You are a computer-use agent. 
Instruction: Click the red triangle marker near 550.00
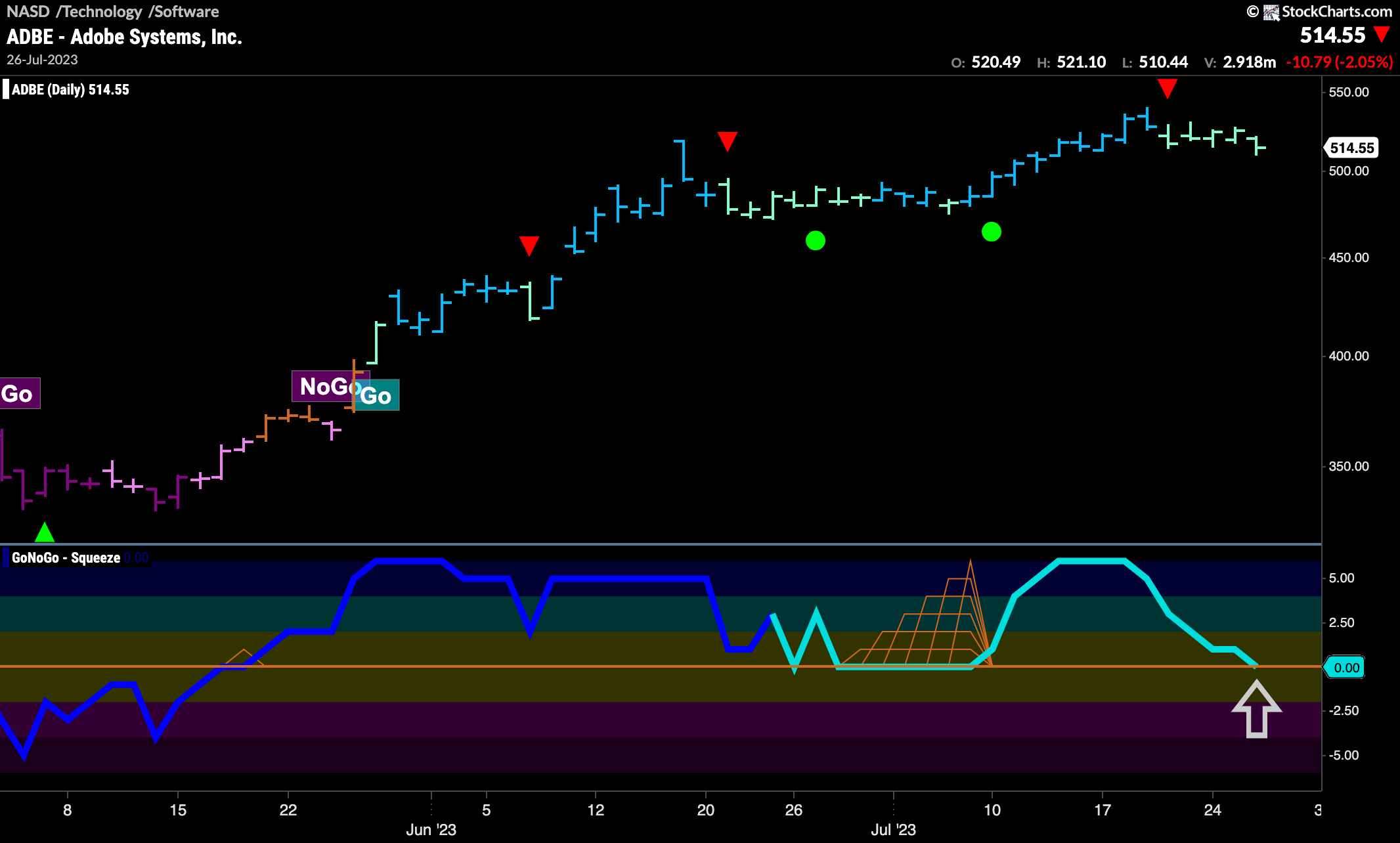(1167, 88)
